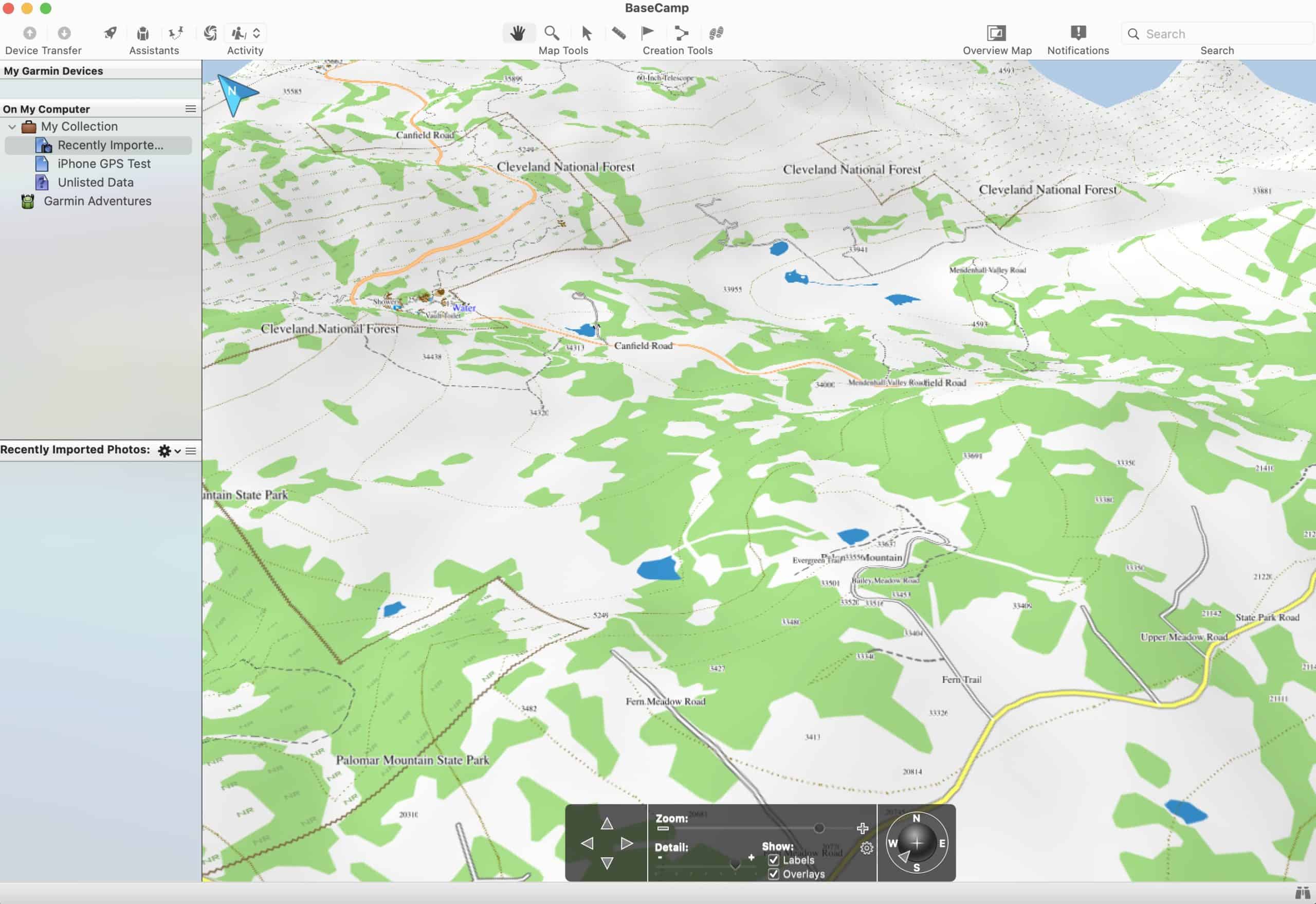
Task: Select the Arrow pointer tool
Action: (x=587, y=33)
